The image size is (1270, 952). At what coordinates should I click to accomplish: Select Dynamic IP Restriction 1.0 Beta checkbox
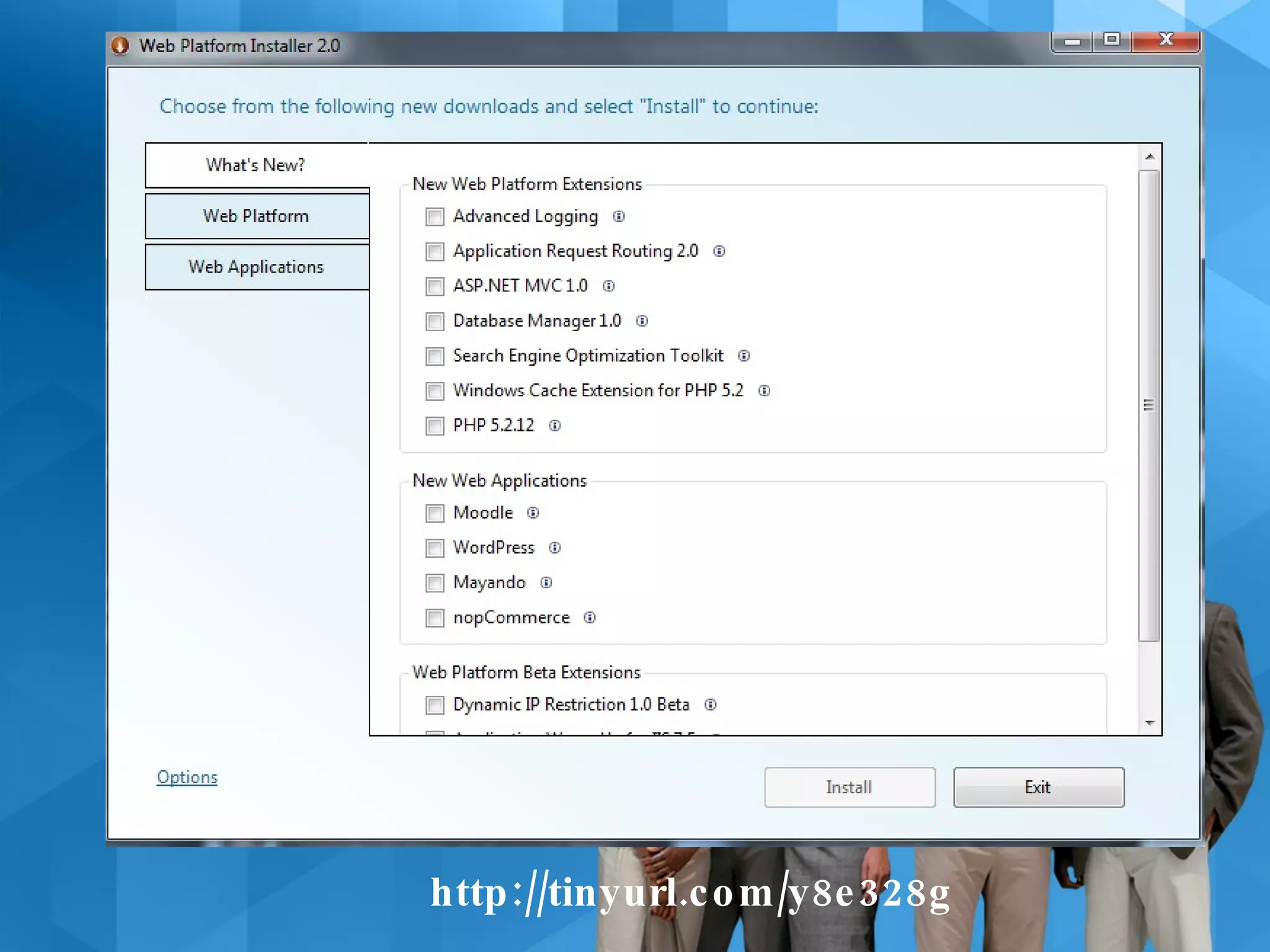(435, 705)
